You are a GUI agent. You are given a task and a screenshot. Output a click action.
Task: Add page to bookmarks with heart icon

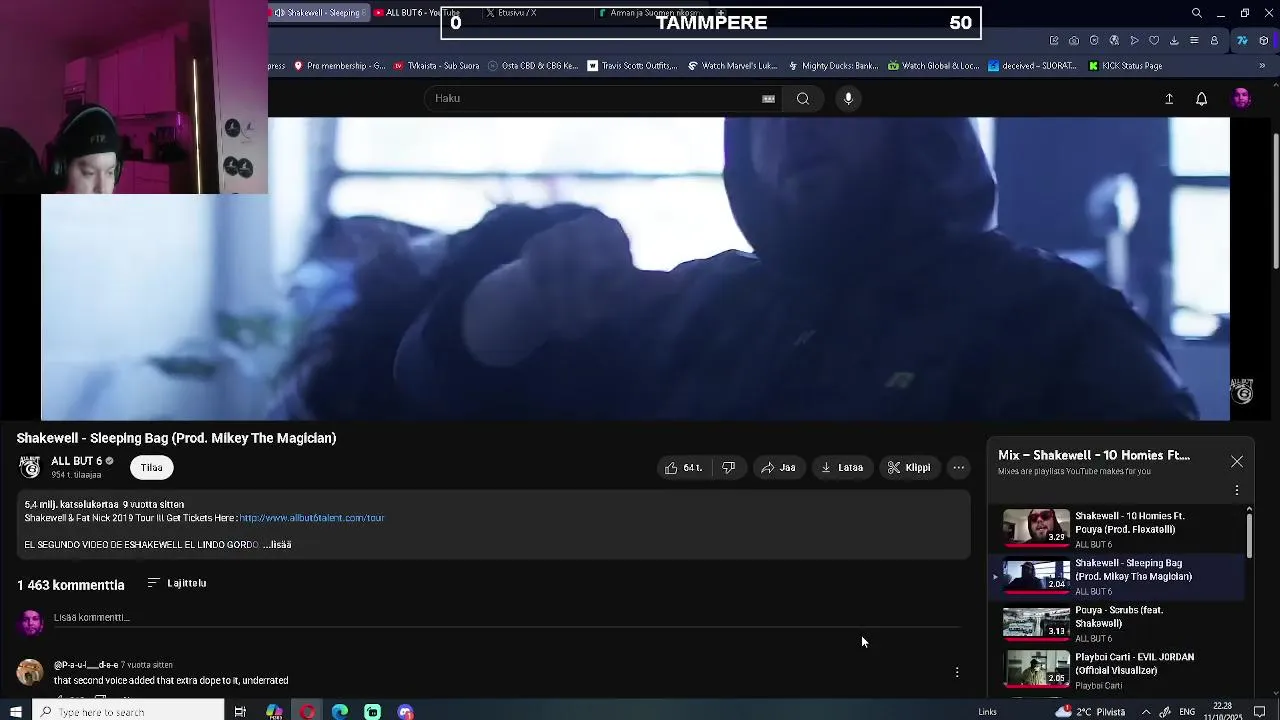(1154, 41)
